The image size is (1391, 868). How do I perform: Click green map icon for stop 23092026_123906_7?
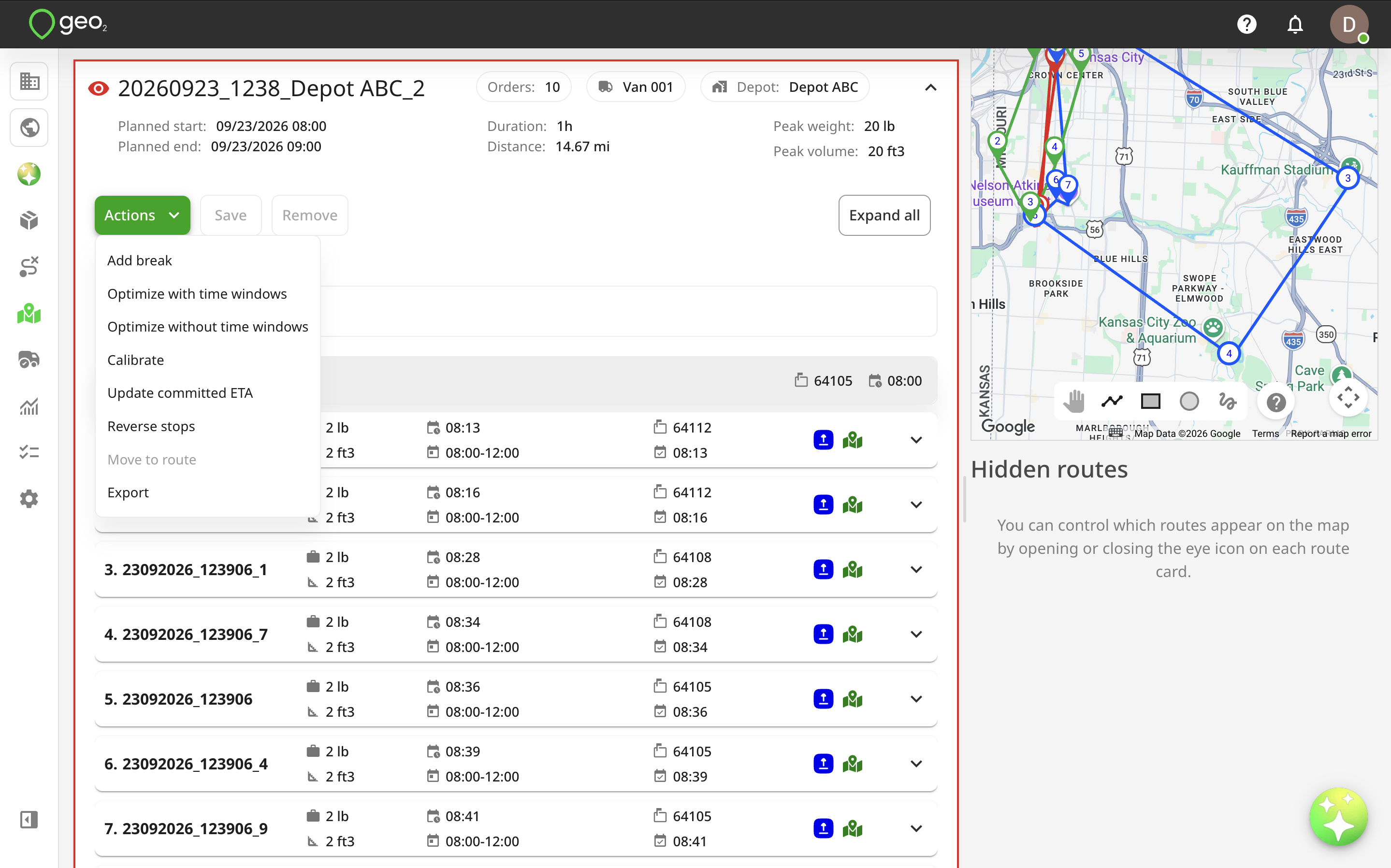(x=853, y=635)
